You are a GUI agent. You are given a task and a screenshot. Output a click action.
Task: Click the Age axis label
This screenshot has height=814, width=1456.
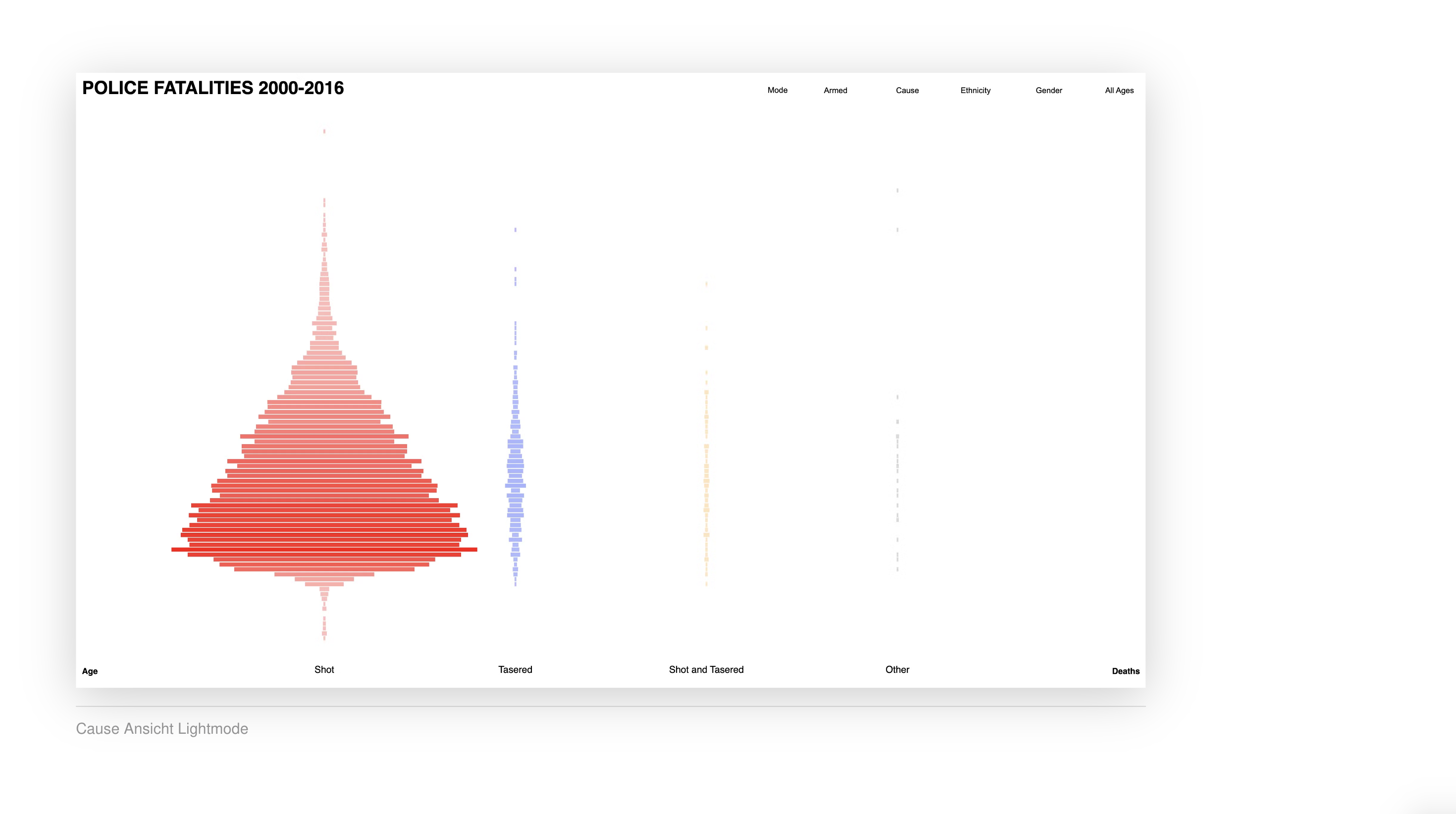point(90,671)
